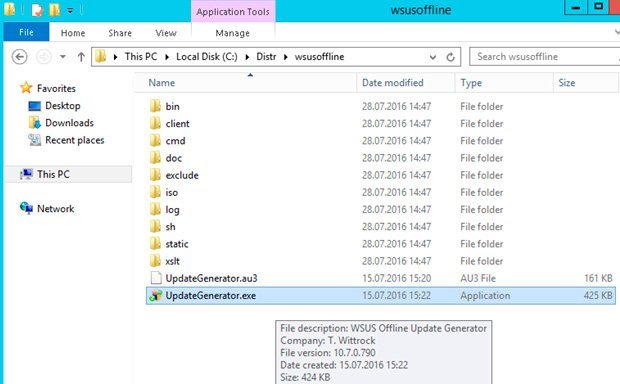Image resolution: width=620 pixels, height=384 pixels.
Task: Select the static folder icon
Action: click(x=156, y=244)
